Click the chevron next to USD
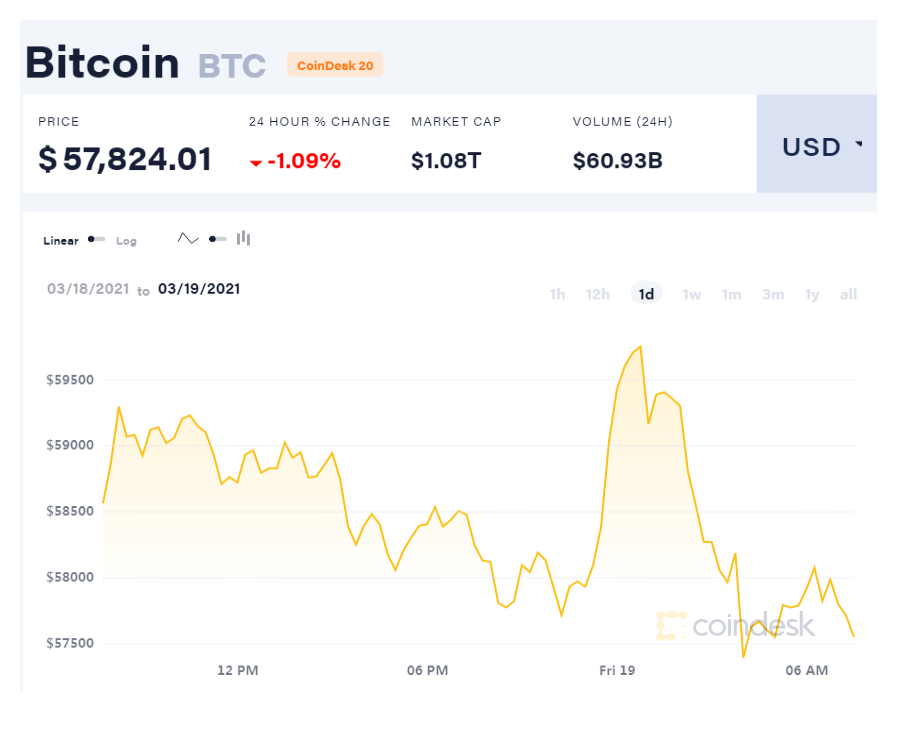The image size is (897, 751). [858, 146]
